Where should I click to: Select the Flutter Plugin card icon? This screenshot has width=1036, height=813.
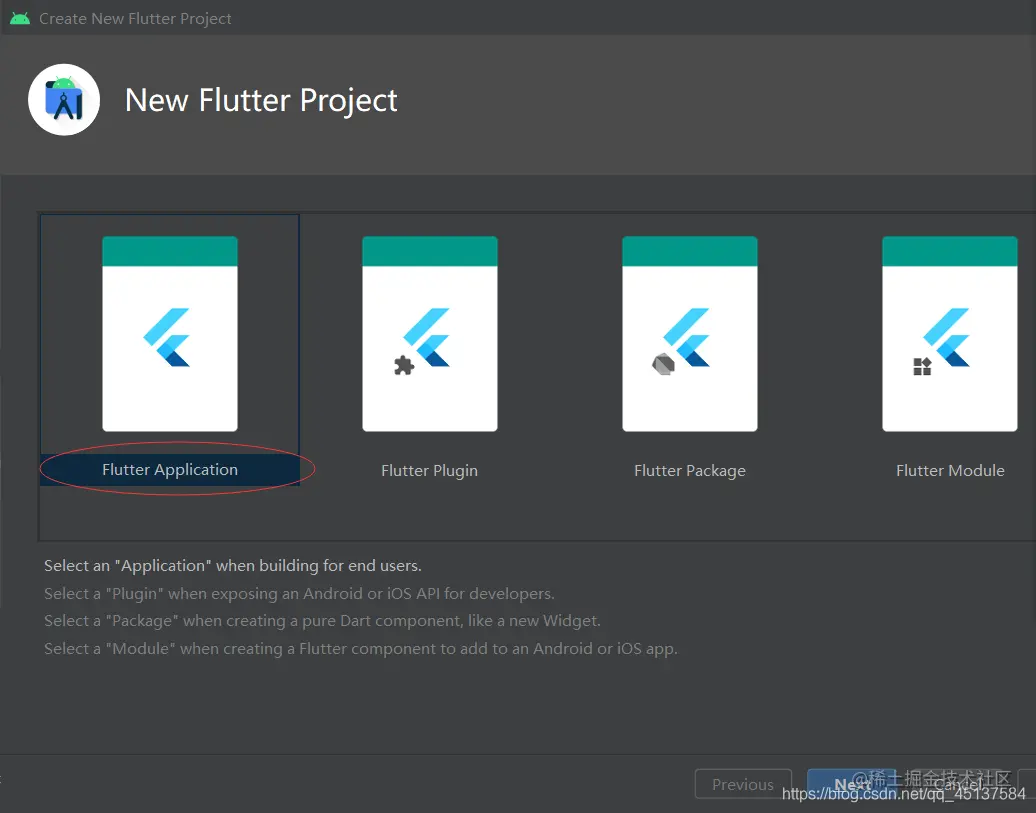[x=429, y=334]
